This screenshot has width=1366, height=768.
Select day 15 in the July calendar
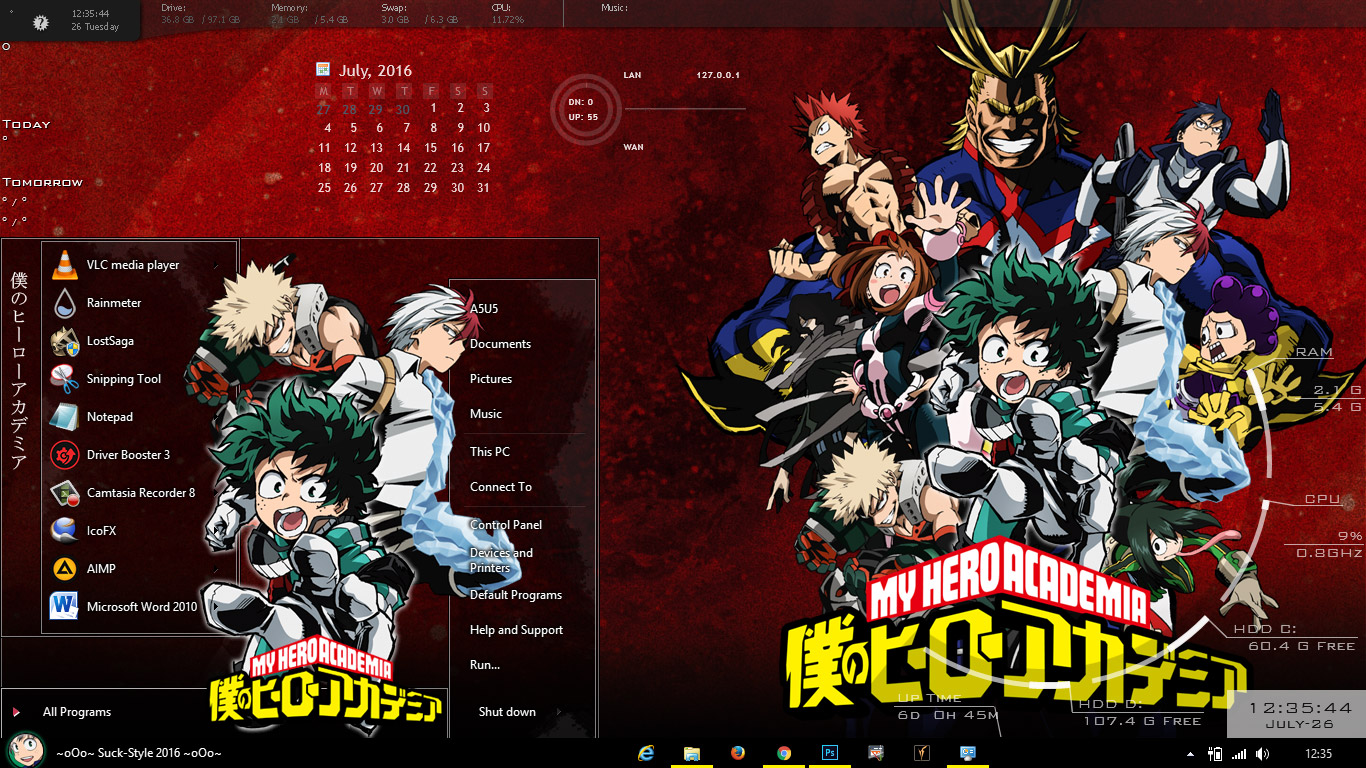click(430, 148)
